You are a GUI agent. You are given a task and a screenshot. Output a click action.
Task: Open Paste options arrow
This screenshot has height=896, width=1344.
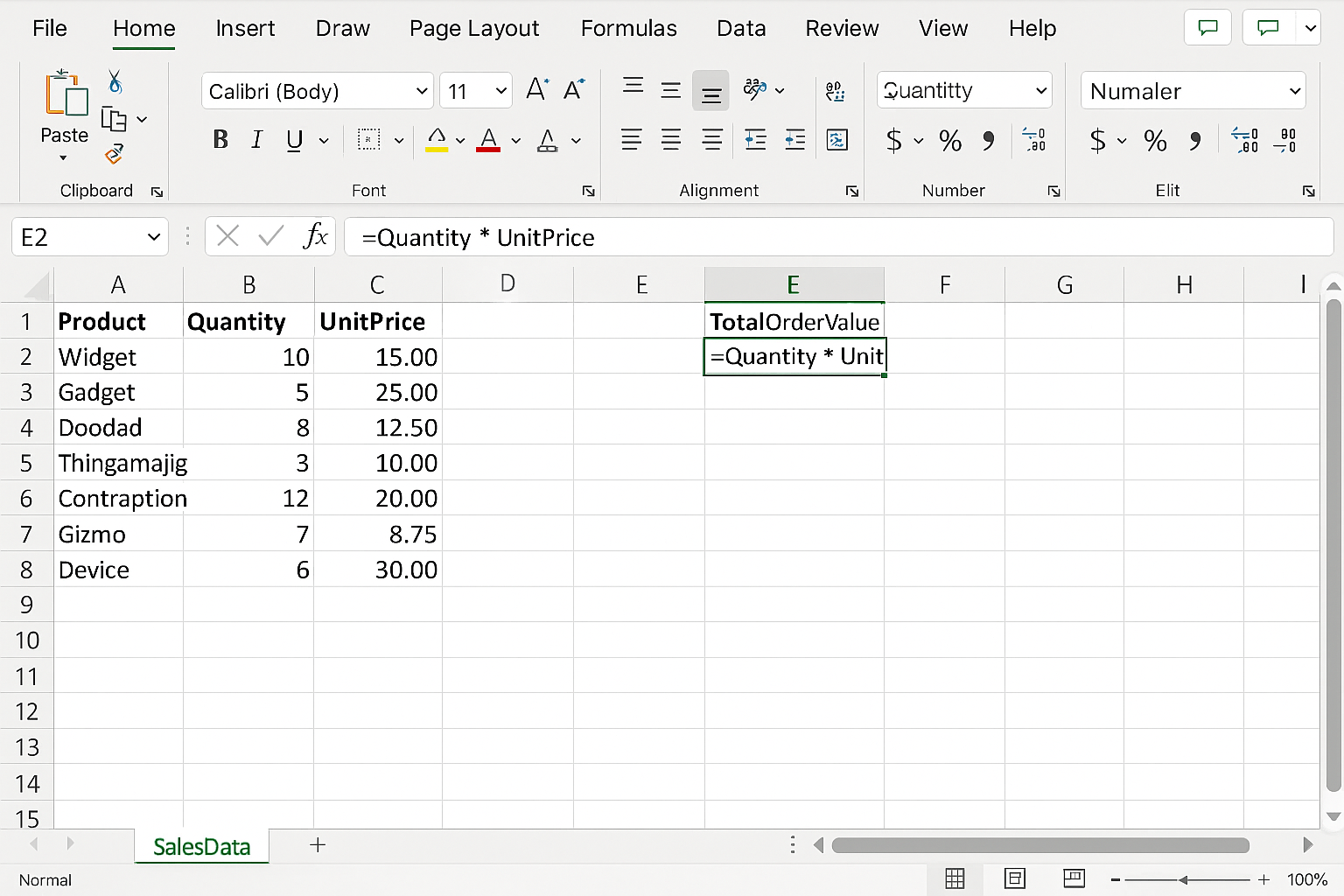pyautogui.click(x=63, y=158)
